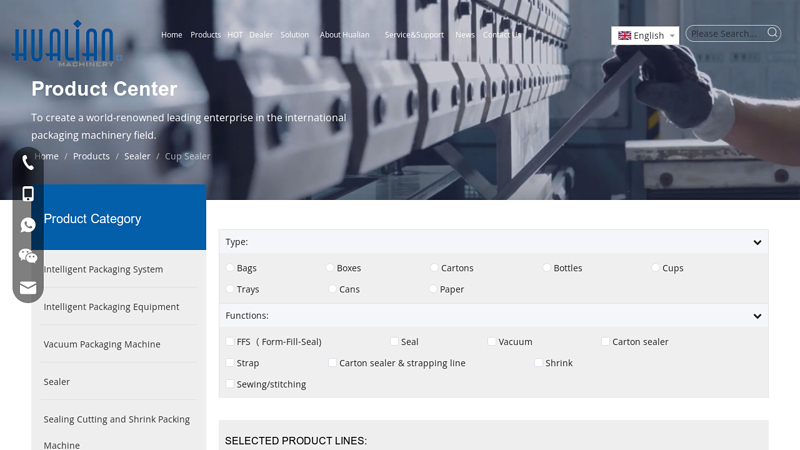The width and height of the screenshot is (800, 450).
Task: Open the English language dropdown
Action: [646, 35]
